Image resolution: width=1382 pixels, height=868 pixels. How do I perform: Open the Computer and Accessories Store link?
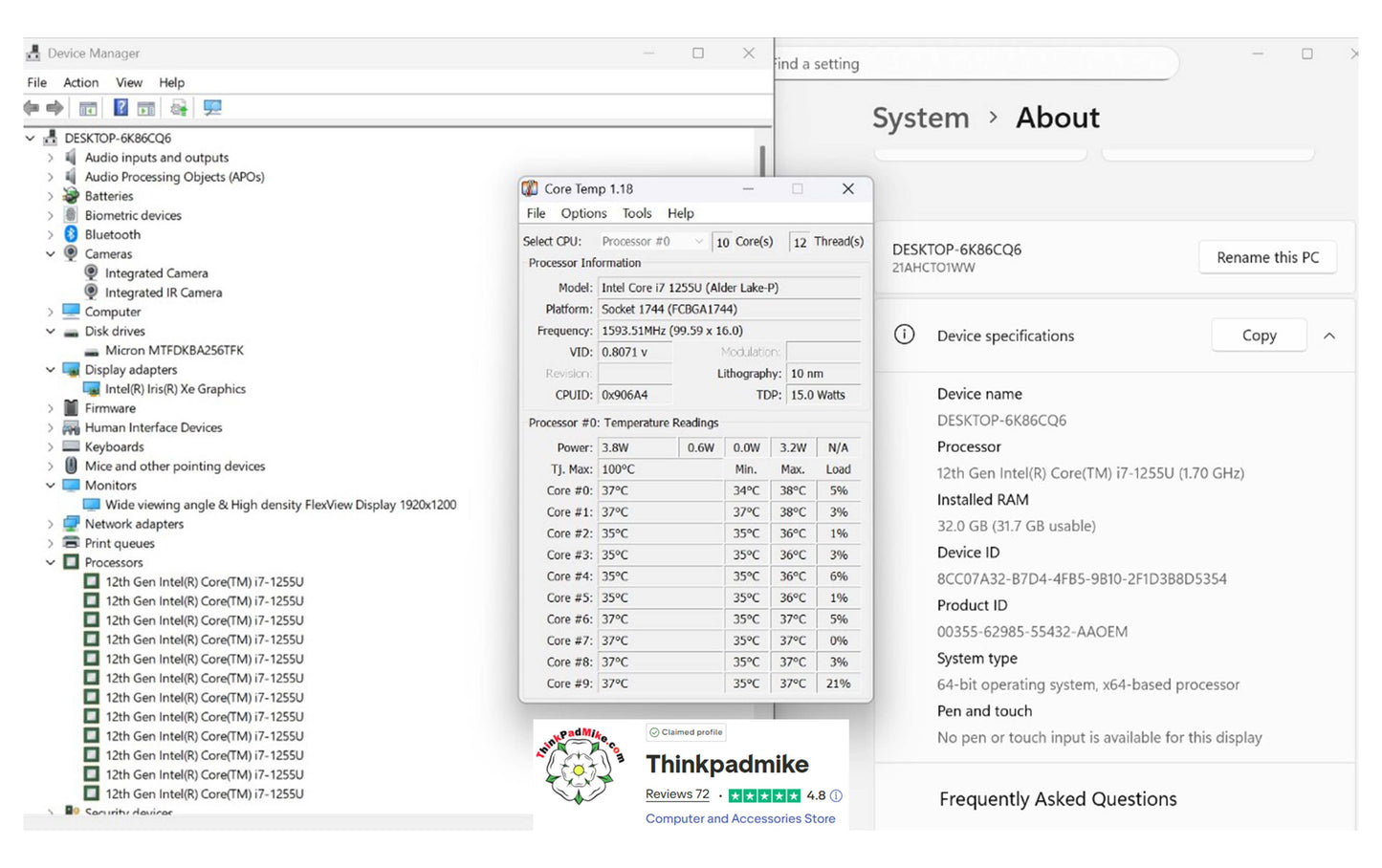coord(740,818)
